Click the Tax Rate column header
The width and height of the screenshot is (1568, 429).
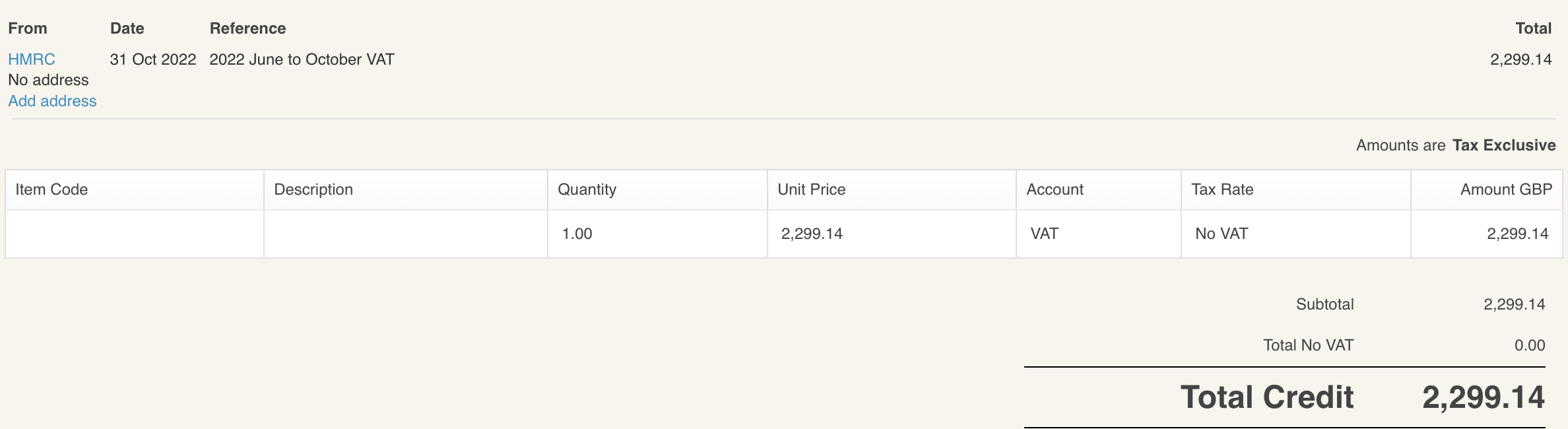coord(1222,189)
